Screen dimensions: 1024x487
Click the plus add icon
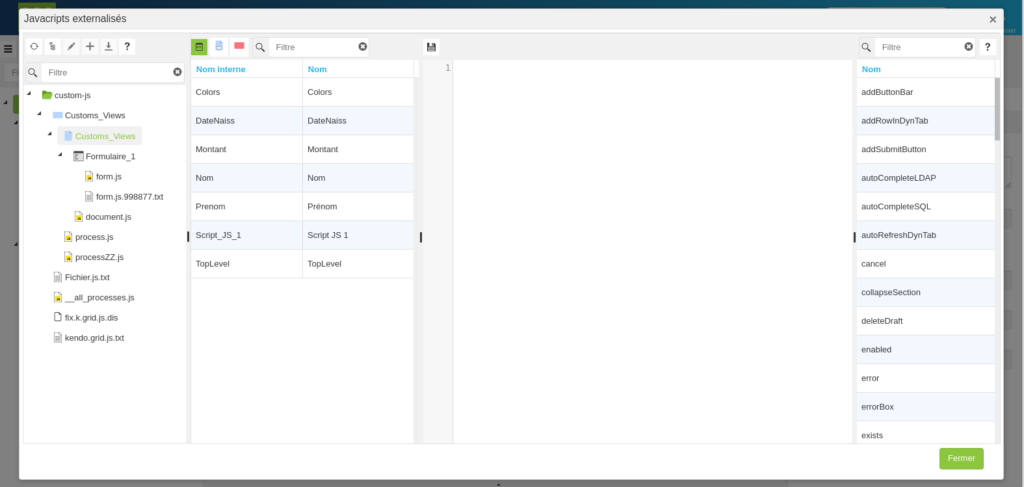click(90, 47)
